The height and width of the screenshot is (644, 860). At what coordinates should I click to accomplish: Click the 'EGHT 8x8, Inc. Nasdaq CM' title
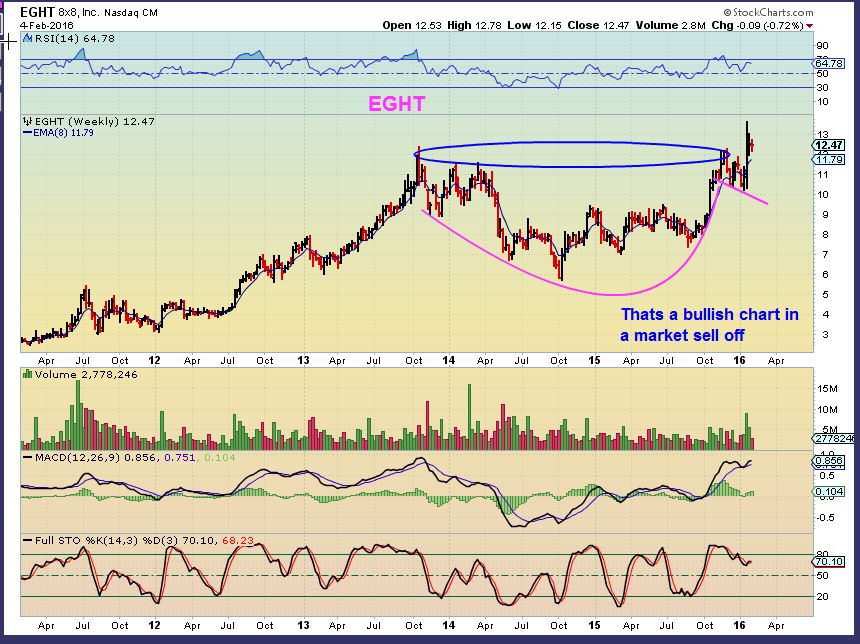(89, 12)
